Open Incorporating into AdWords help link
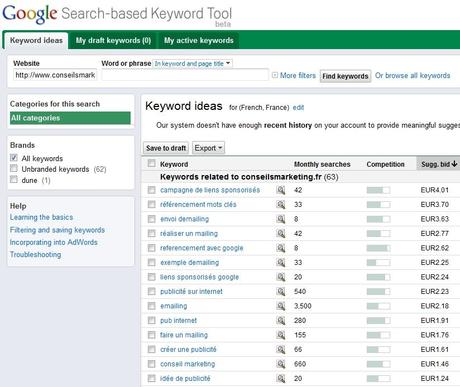This screenshot has height=387, width=460. click(54, 242)
